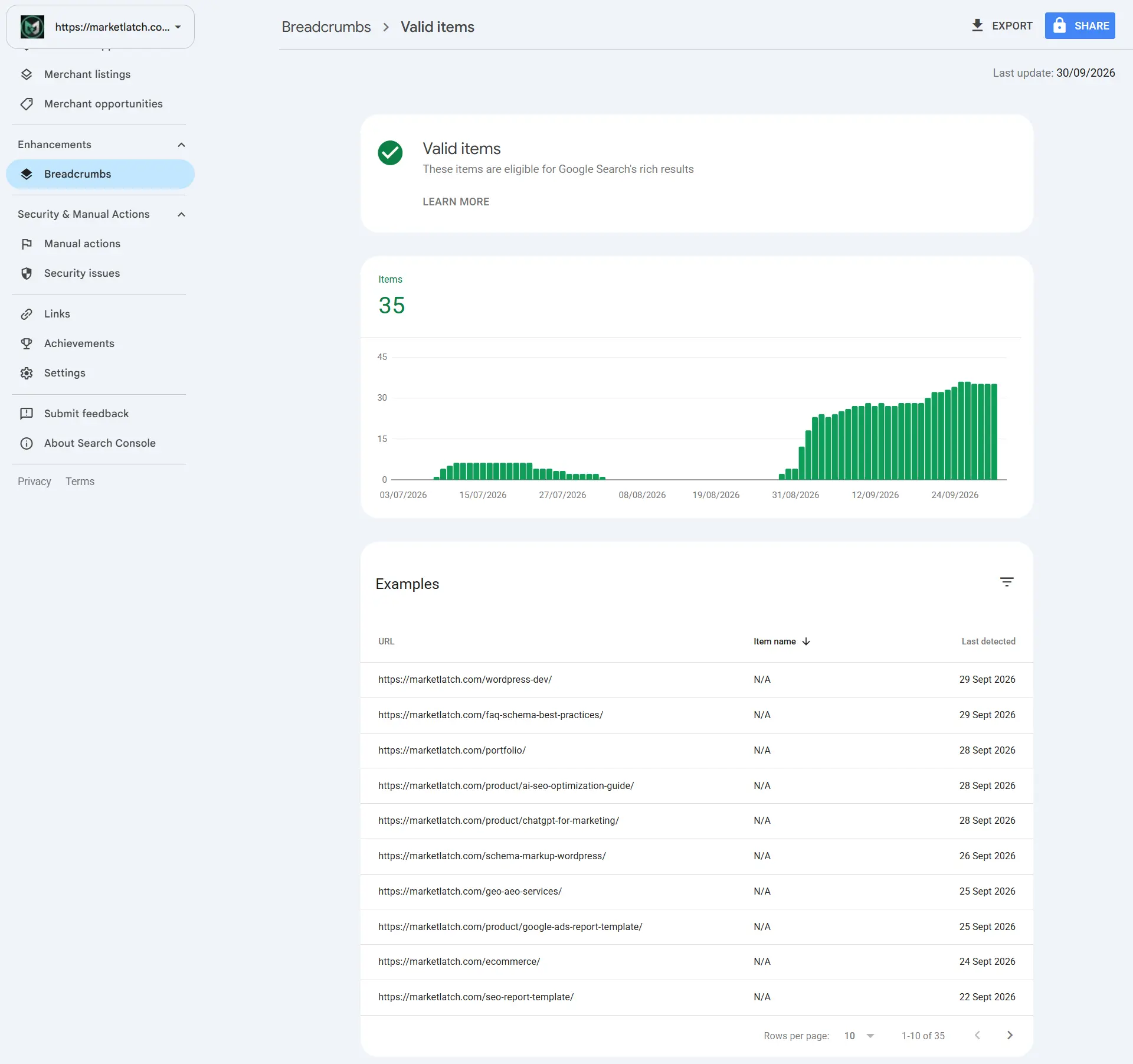Click the lock icon on Share button
1133x1064 pixels.
[x=1060, y=25]
